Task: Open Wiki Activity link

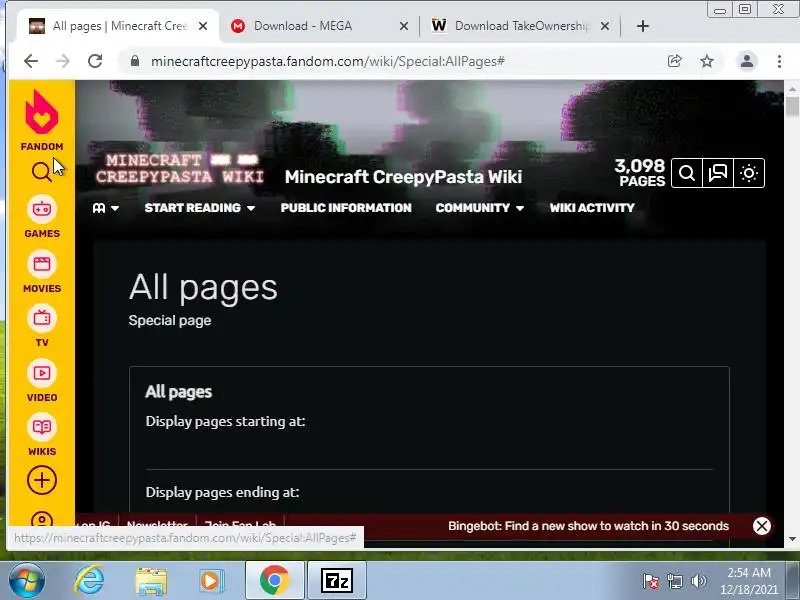Action: 592,208
